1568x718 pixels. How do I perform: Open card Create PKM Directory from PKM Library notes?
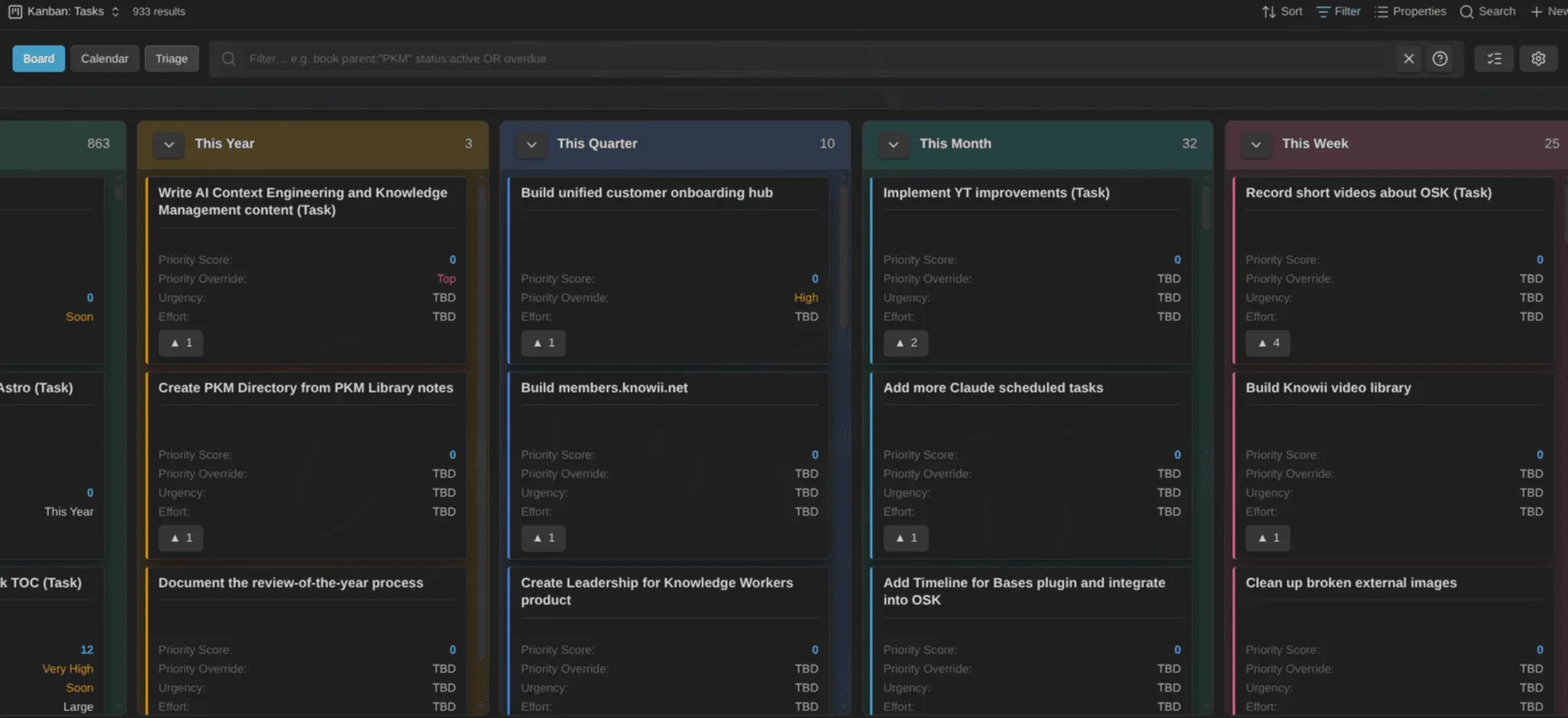(306, 387)
